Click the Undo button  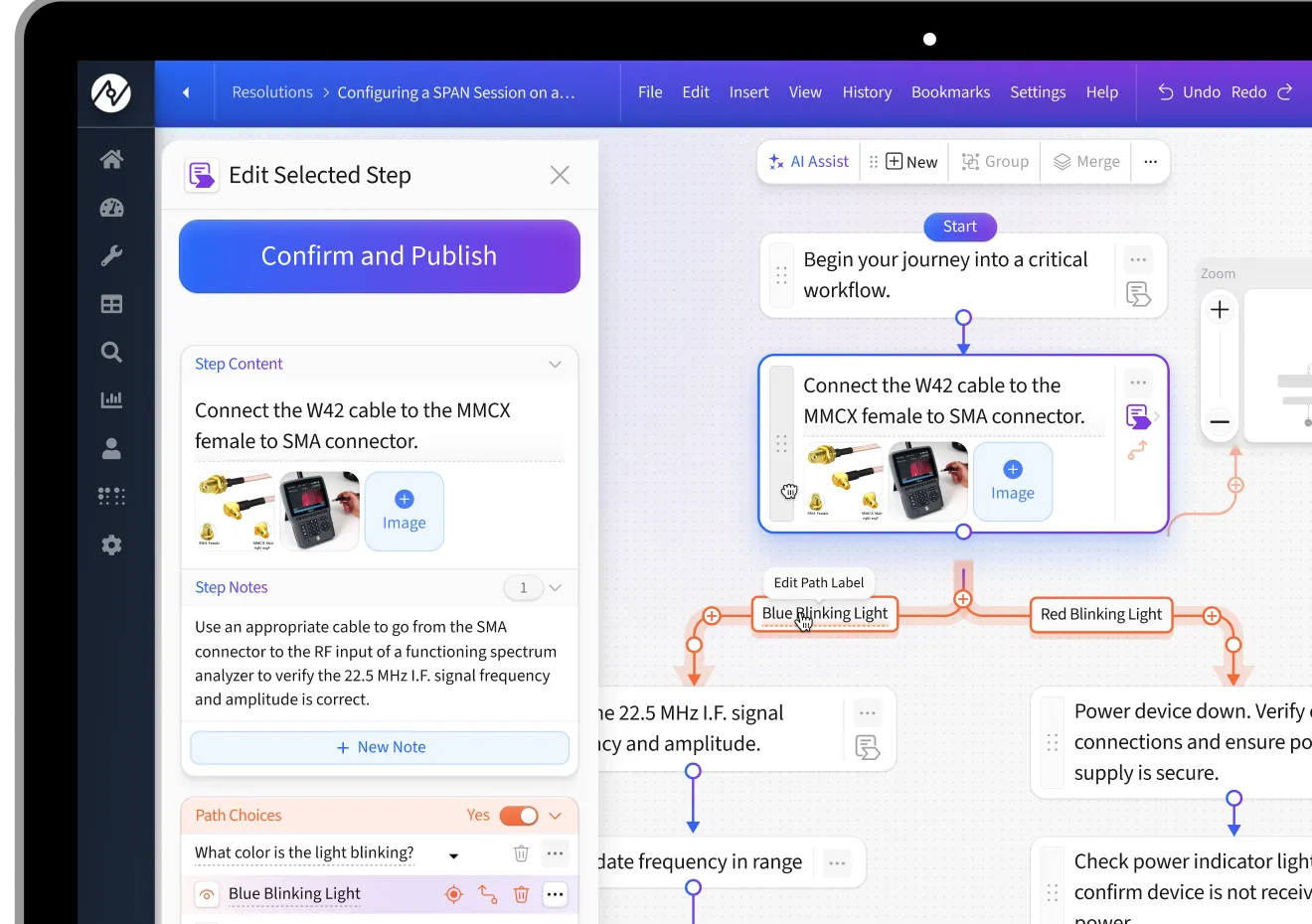pos(1189,92)
